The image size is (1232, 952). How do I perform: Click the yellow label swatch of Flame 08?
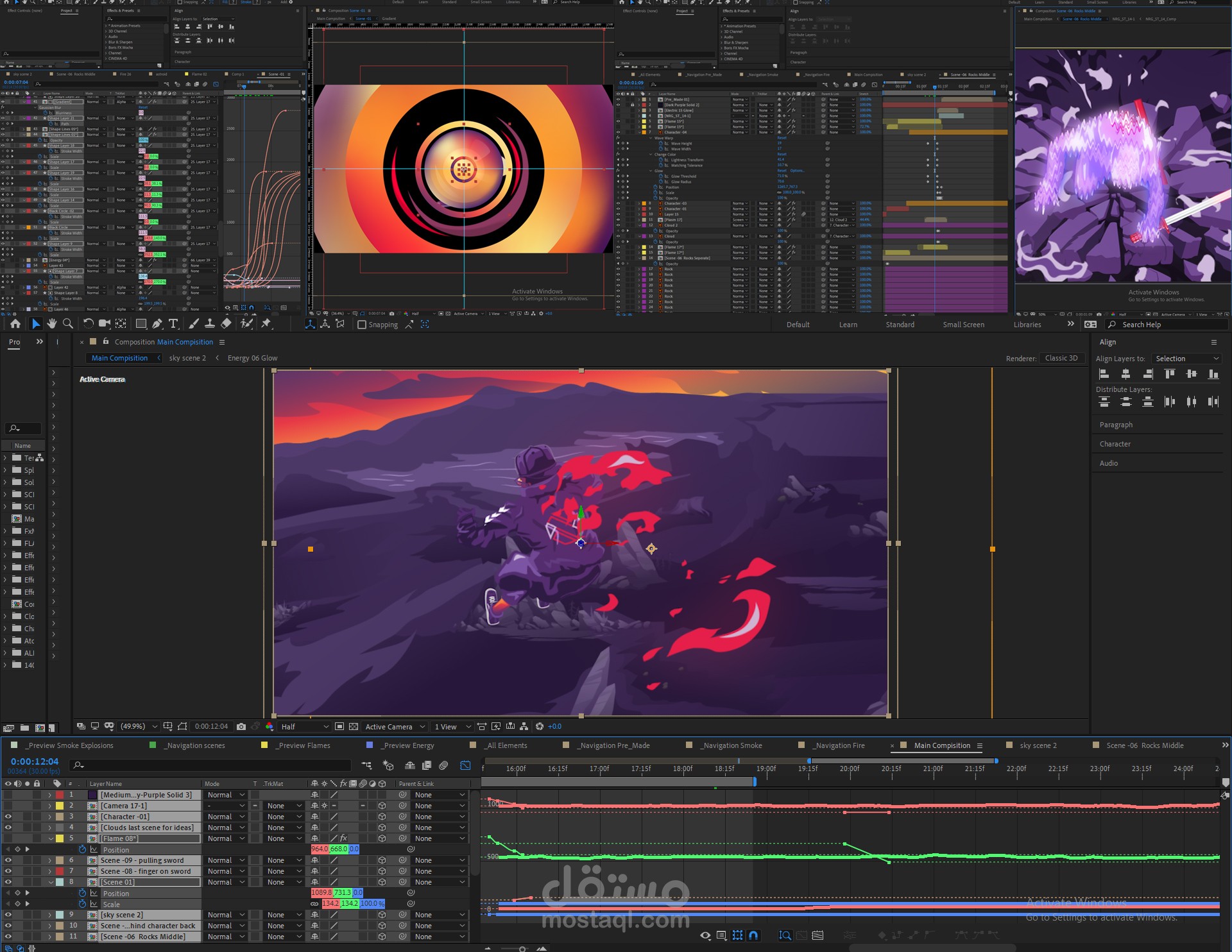tap(60, 838)
